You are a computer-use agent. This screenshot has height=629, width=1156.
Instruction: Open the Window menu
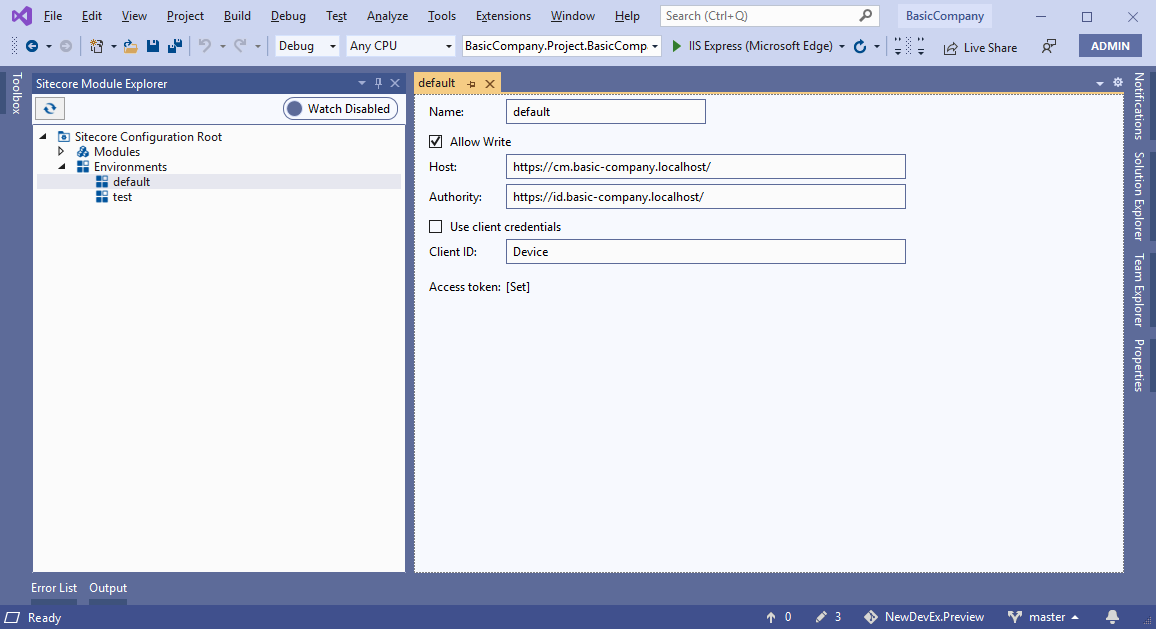coord(573,15)
